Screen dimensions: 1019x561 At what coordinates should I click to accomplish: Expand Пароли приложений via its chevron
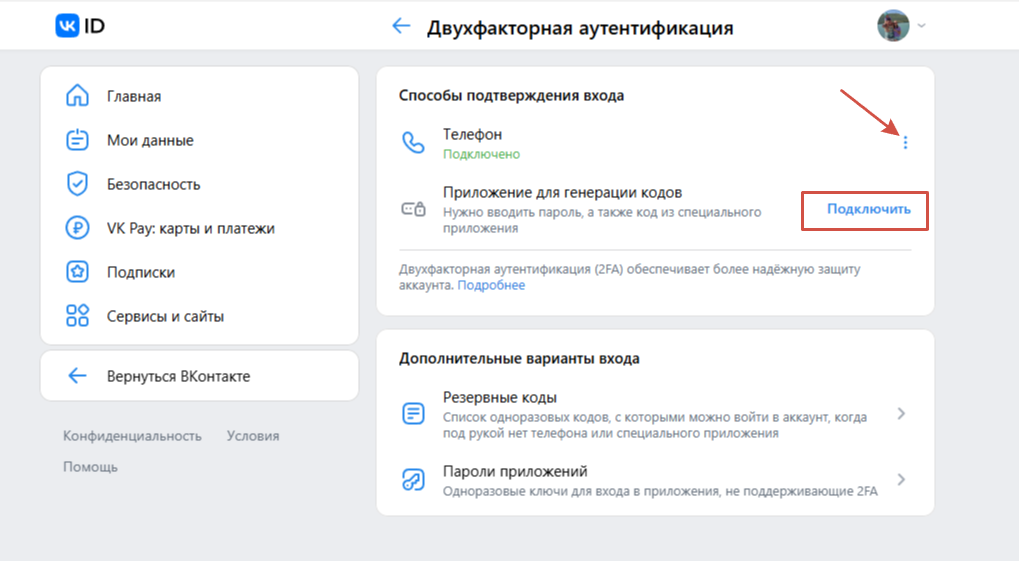click(x=901, y=480)
